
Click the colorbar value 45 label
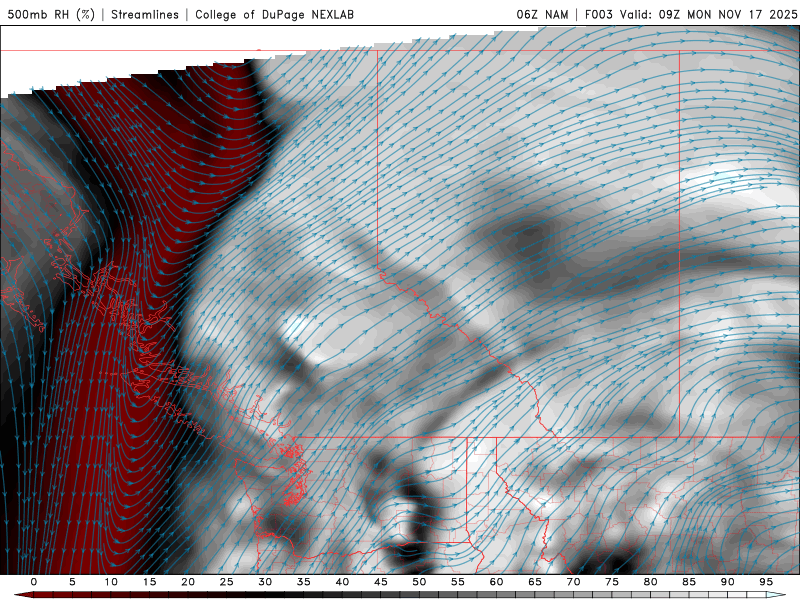click(380, 582)
